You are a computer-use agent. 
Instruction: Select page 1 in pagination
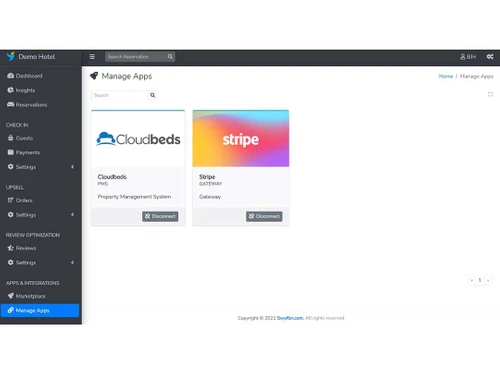[480, 280]
